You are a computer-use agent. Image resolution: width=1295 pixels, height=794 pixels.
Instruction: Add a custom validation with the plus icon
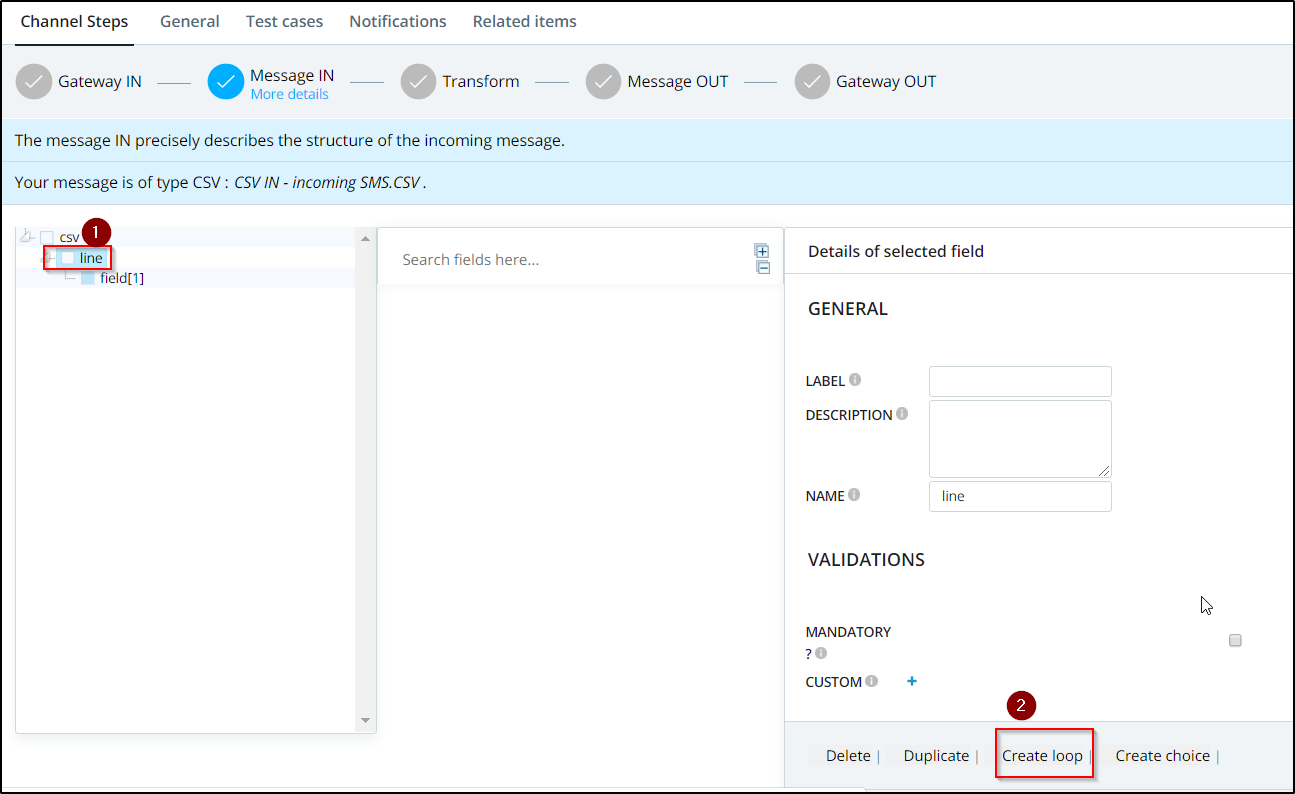pyautogui.click(x=911, y=681)
